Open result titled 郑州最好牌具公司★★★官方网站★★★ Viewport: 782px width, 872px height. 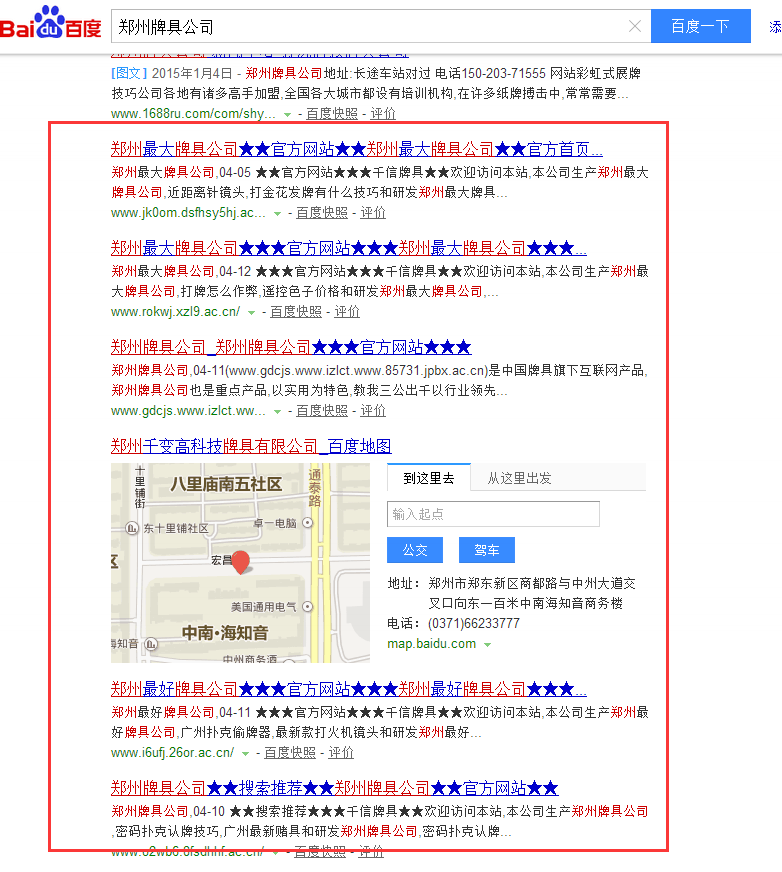tap(349, 689)
